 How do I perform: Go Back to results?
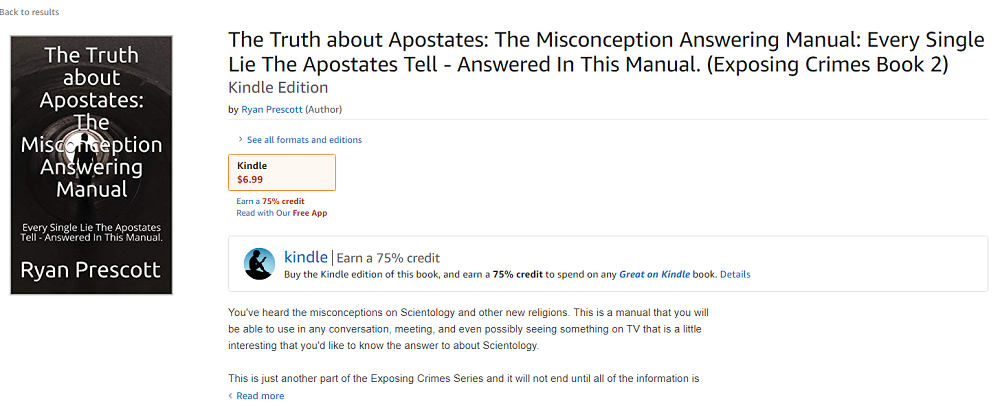30,12
